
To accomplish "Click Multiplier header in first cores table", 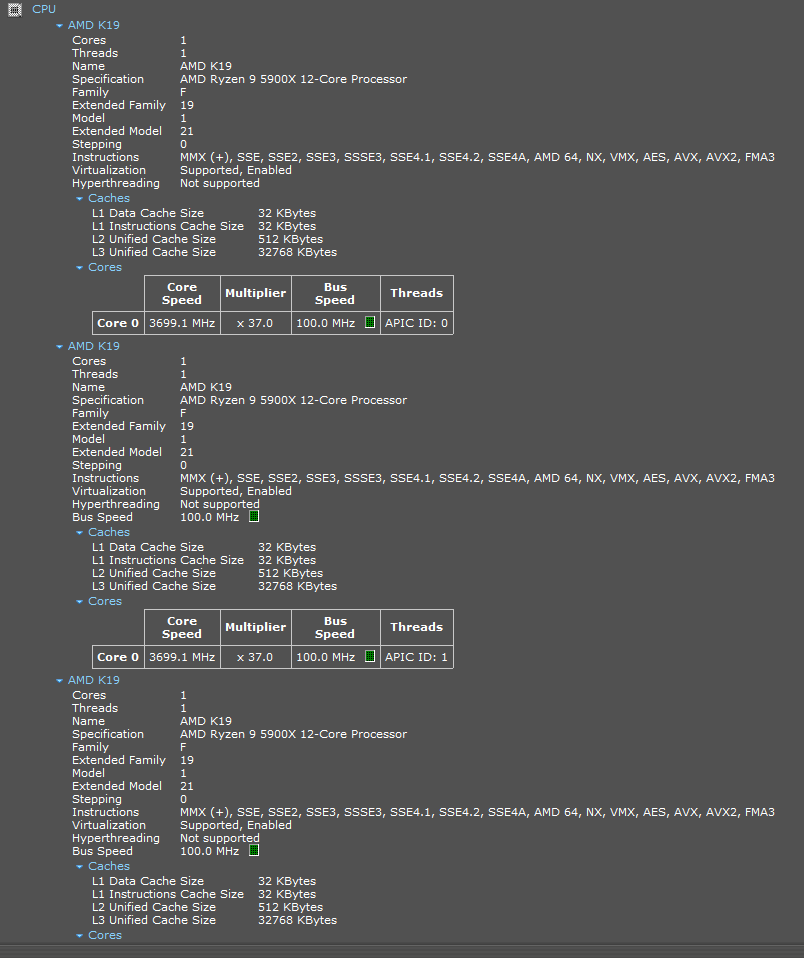I will click(255, 293).
